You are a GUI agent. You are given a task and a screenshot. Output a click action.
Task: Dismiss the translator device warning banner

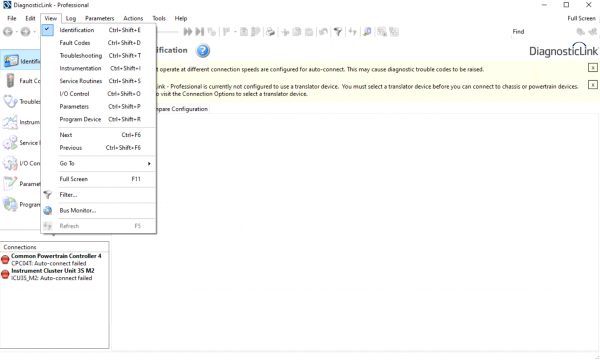pyautogui.click(x=592, y=85)
